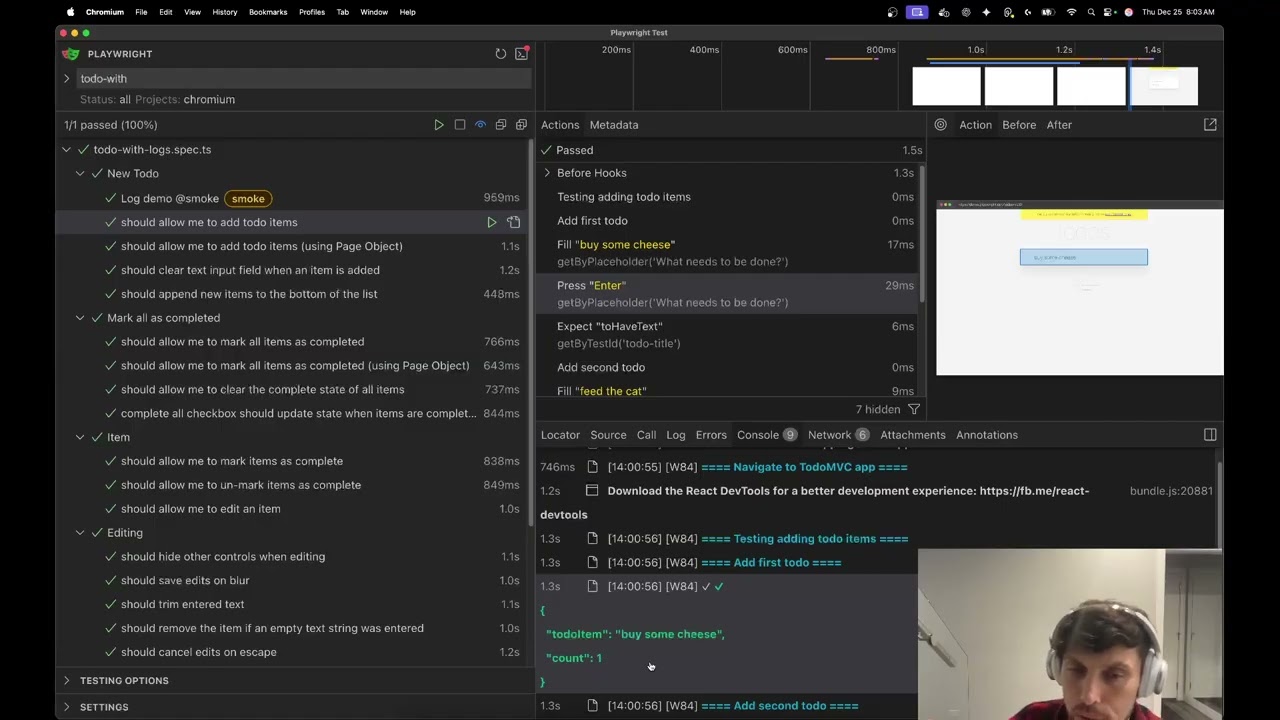The height and width of the screenshot is (720, 1280).
Task: Show the After snapshot tab
Action: [x=1059, y=125]
